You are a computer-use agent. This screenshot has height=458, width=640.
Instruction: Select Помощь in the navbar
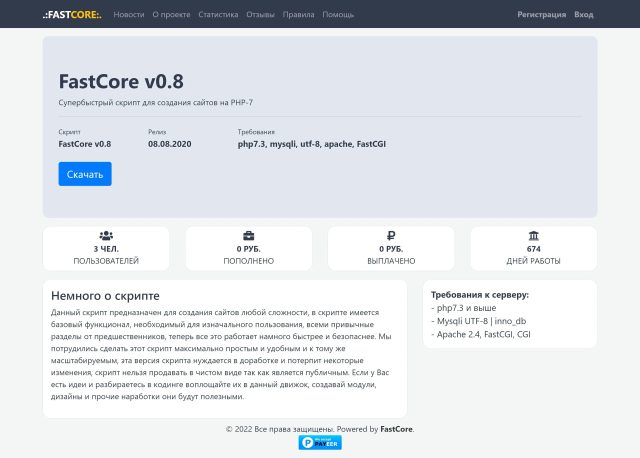pyautogui.click(x=338, y=15)
